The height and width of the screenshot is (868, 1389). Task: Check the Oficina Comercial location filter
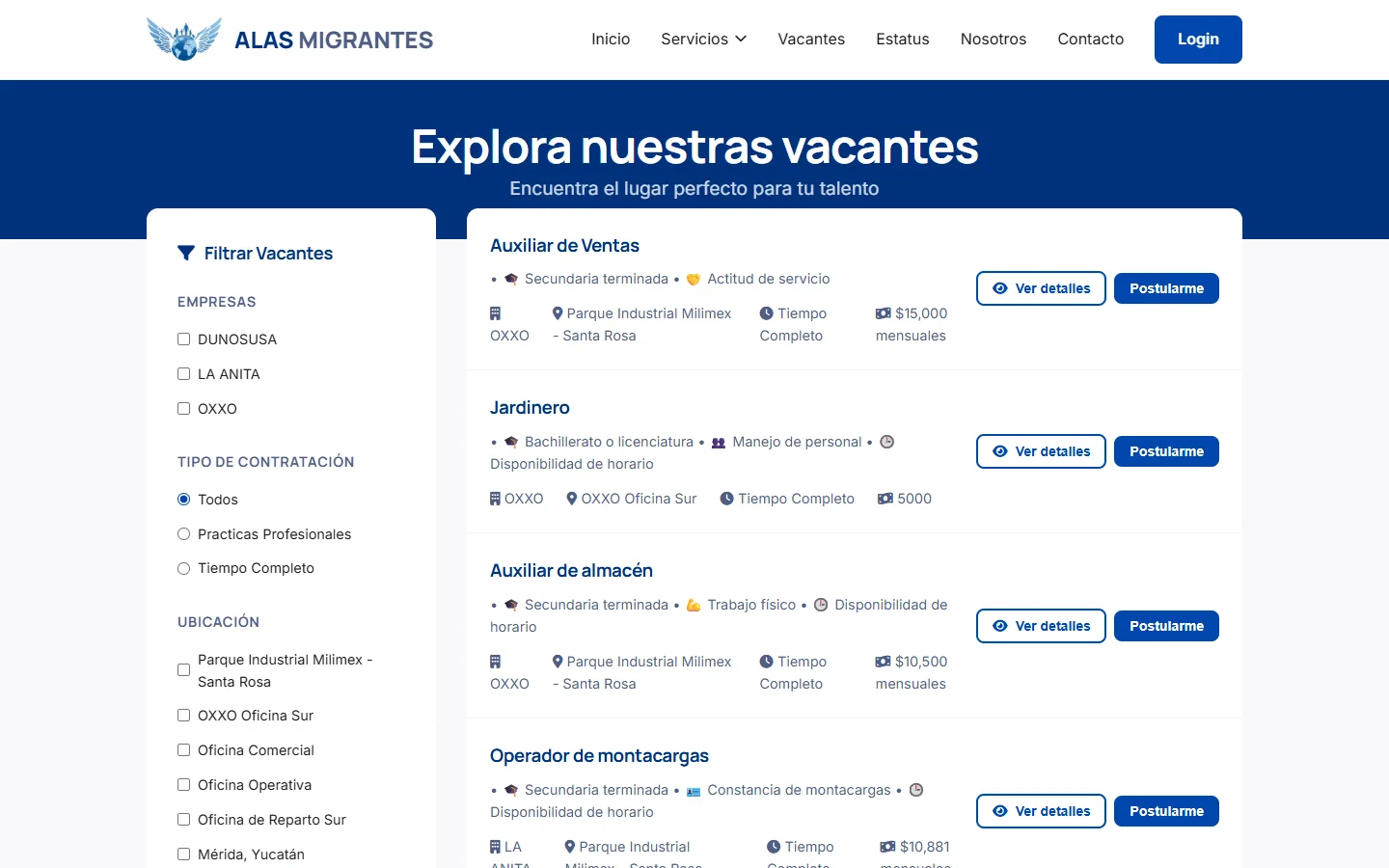(x=183, y=750)
